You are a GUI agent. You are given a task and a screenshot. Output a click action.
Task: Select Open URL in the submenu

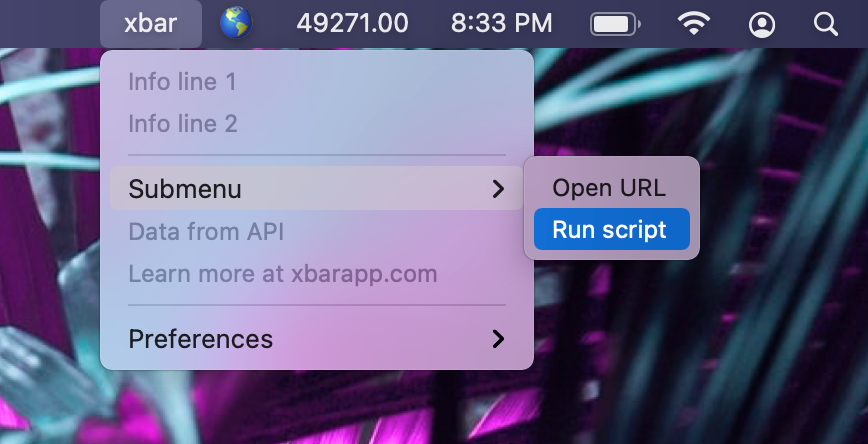click(609, 188)
